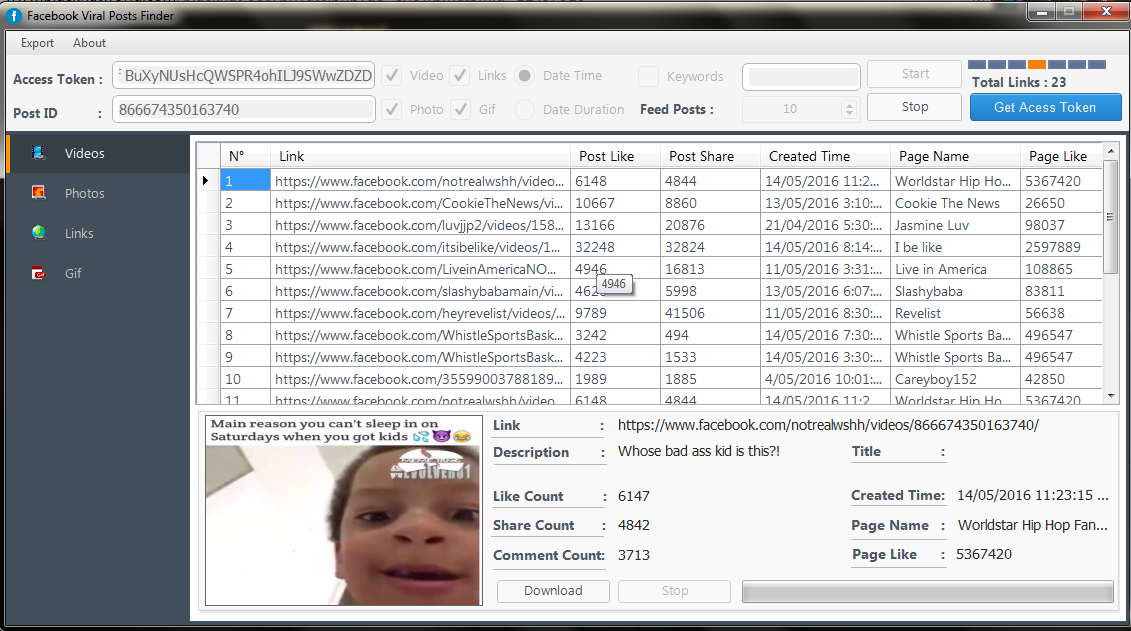This screenshot has width=1131, height=631.
Task: Sort by the Page Like column header
Action: point(1061,156)
